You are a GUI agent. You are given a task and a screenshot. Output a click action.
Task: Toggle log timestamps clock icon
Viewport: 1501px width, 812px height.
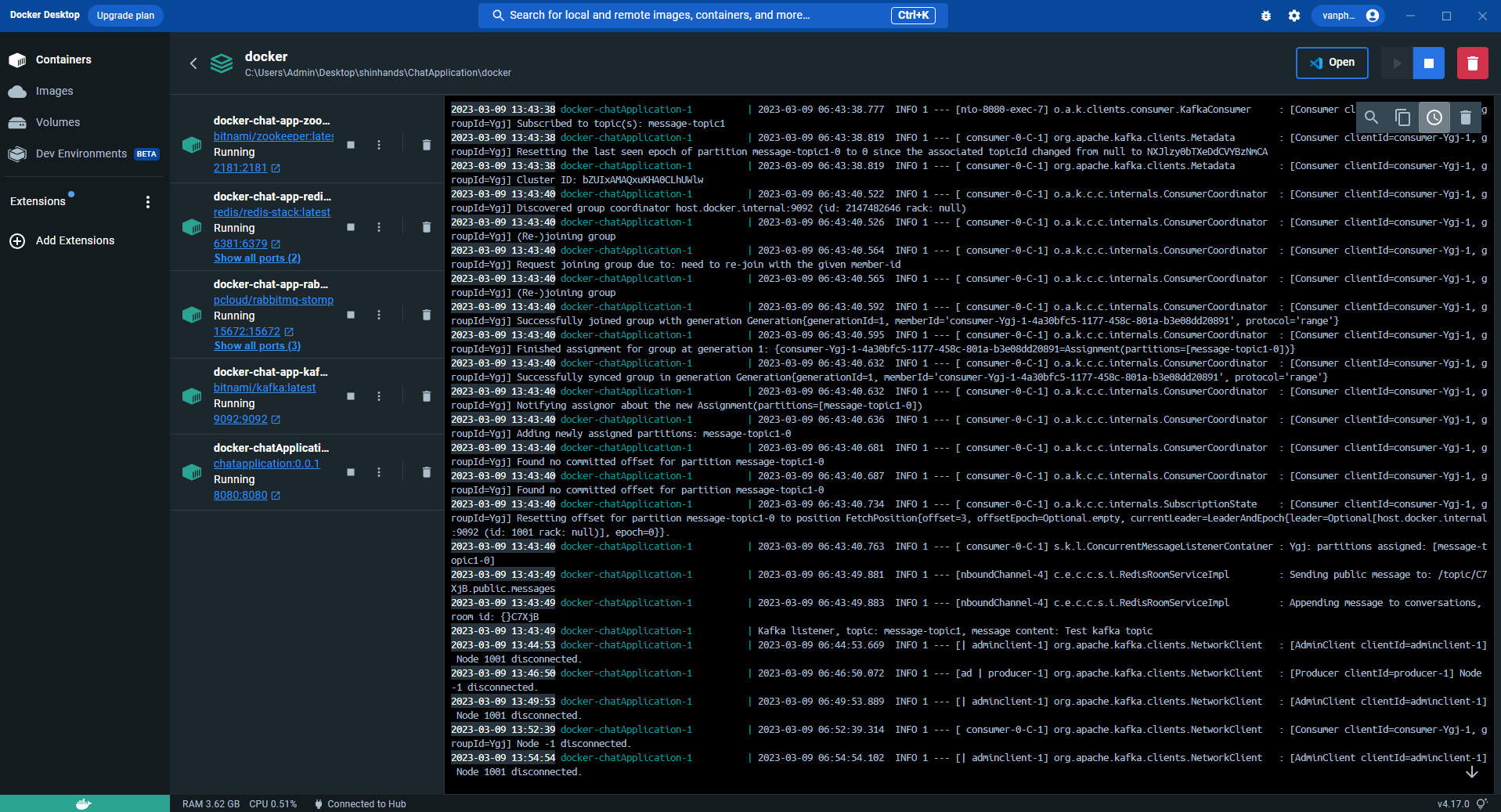[1434, 117]
